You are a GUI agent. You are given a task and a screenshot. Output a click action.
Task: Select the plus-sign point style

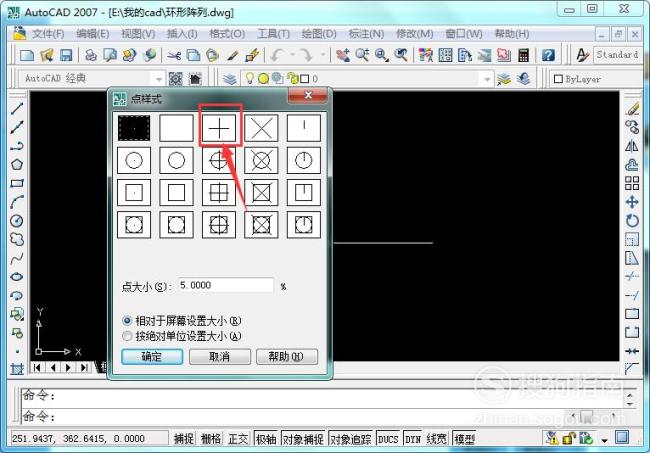pyautogui.click(x=219, y=128)
